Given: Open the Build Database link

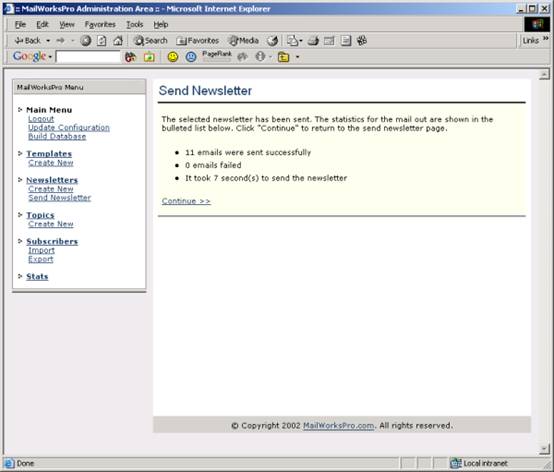Looking at the screenshot, I should (57, 136).
